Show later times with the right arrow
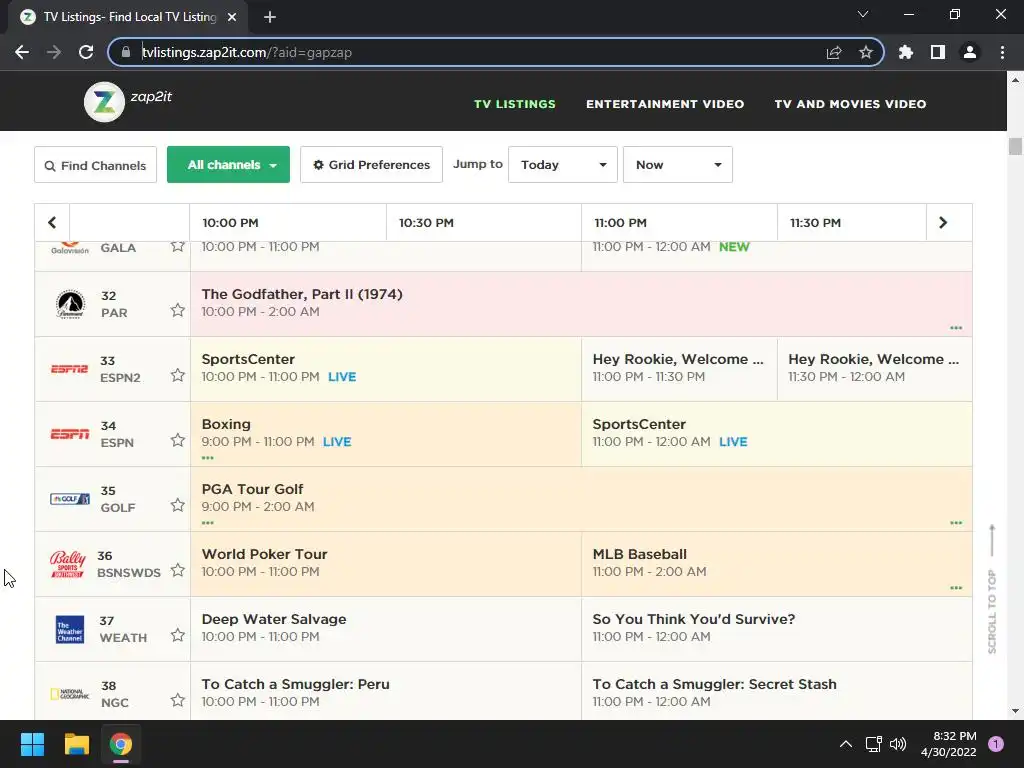This screenshot has height=768, width=1024. [942, 223]
